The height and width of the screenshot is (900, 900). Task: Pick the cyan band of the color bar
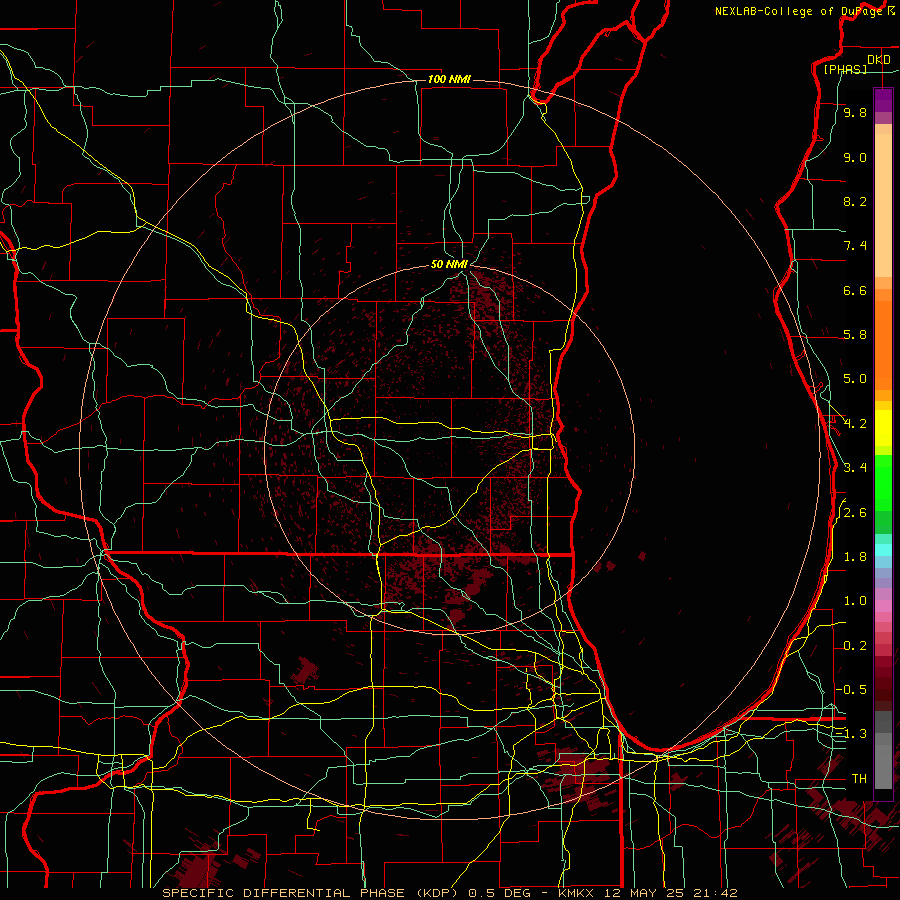[x=883, y=550]
